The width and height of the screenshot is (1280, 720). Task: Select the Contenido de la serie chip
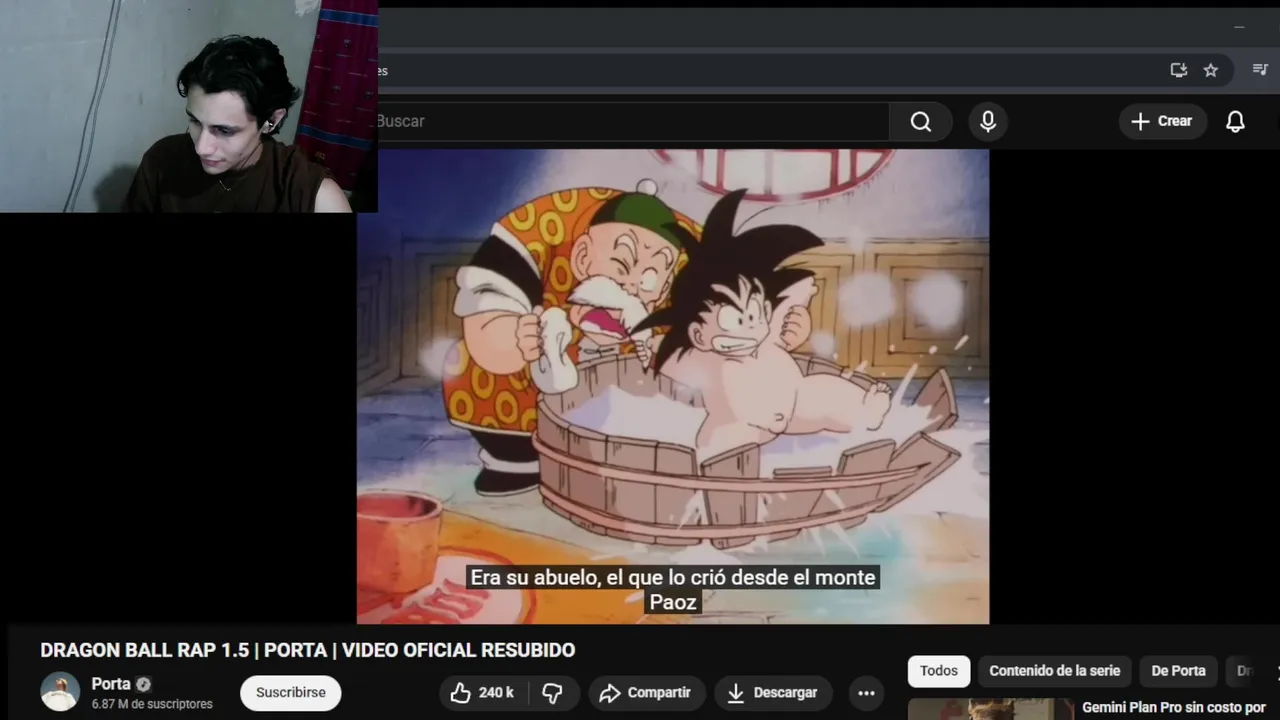[1055, 671]
